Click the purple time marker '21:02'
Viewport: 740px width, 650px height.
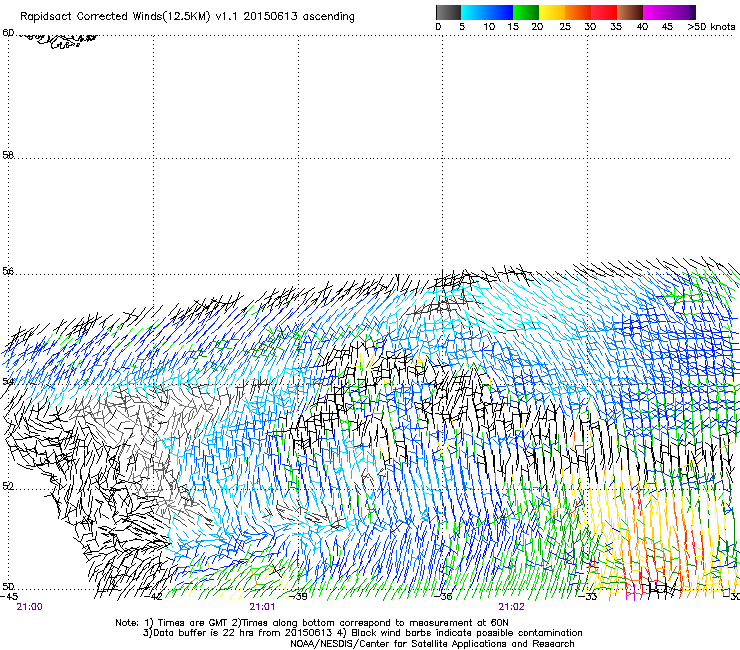coord(512,607)
